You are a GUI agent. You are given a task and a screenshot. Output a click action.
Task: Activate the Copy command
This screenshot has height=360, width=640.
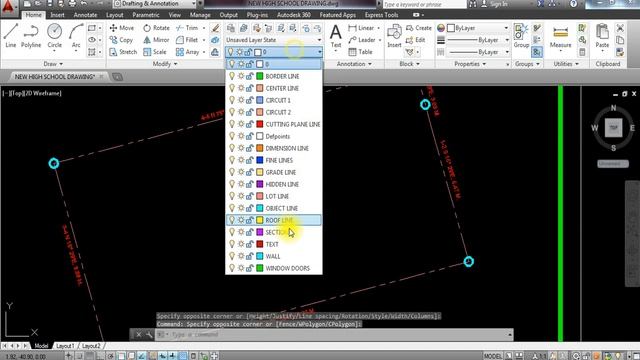pos(121,40)
